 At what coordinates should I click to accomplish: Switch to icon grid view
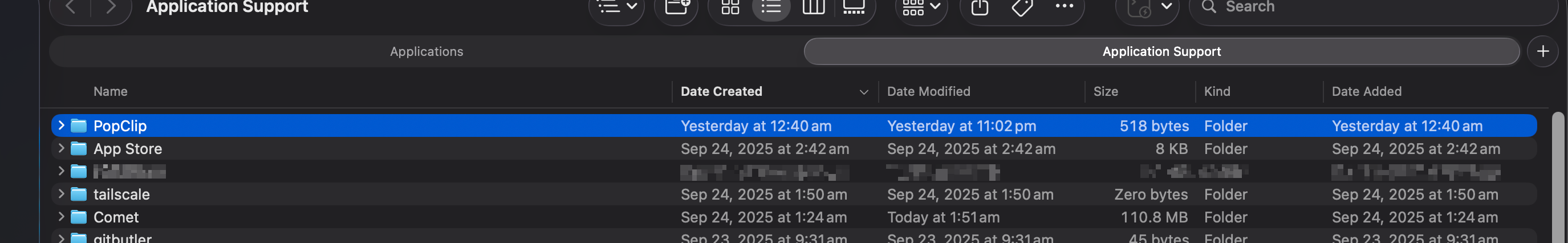click(730, 7)
